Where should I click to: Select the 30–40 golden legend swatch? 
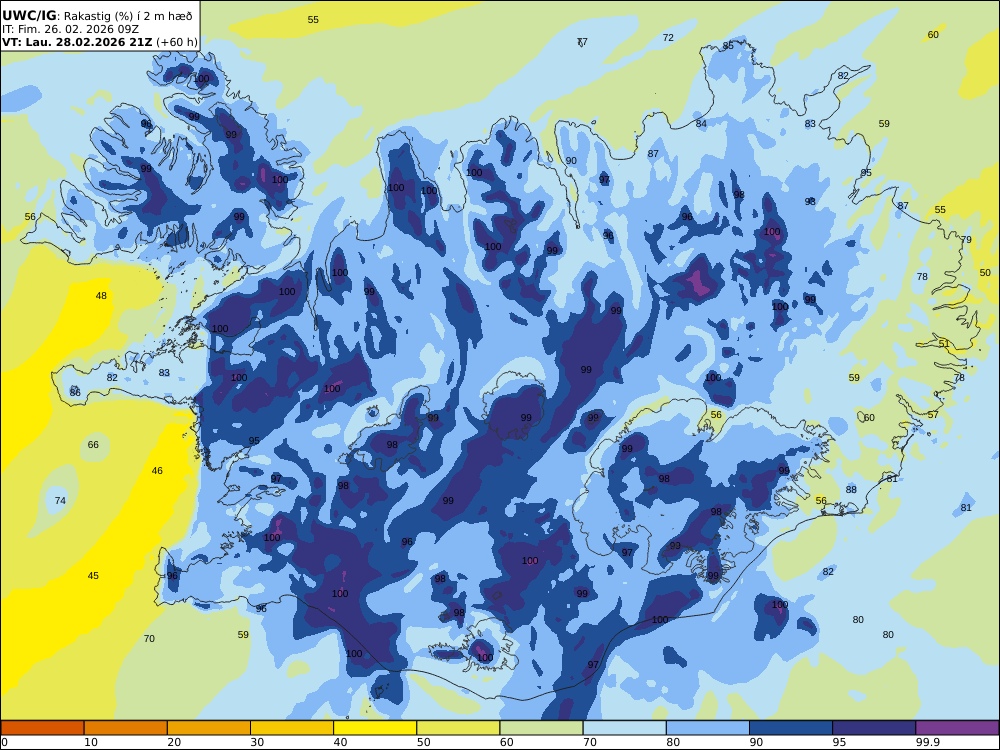[x=292, y=728]
